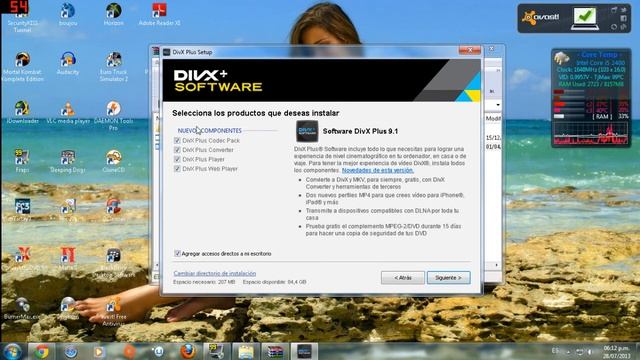Viewport: 640px width, 360px height.
Task: Click the Core Temp gadget graph
Action: pos(591,133)
